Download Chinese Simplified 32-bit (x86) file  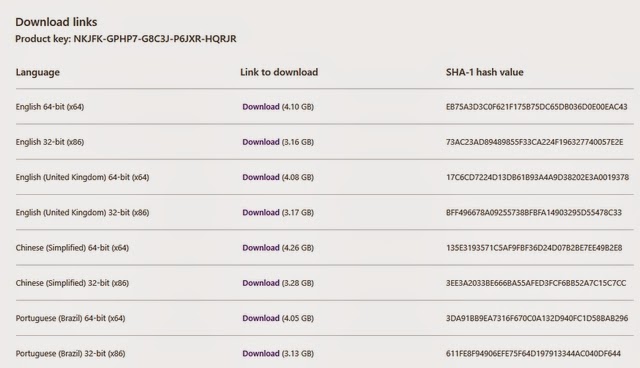(x=261, y=283)
